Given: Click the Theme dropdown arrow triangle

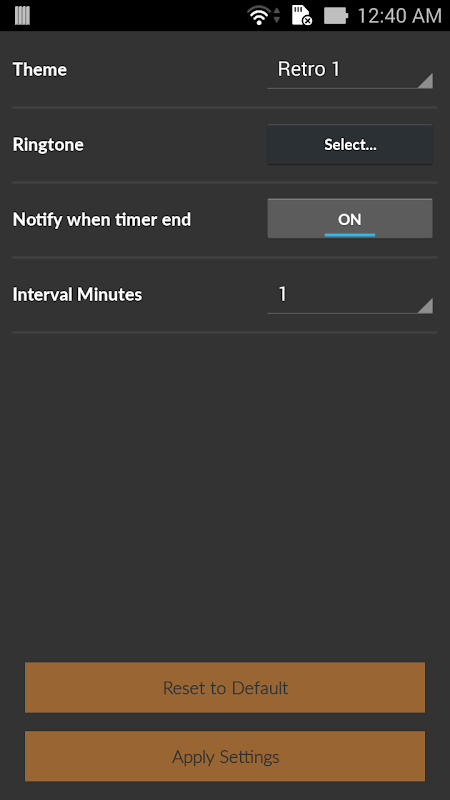Looking at the screenshot, I should (x=426, y=81).
